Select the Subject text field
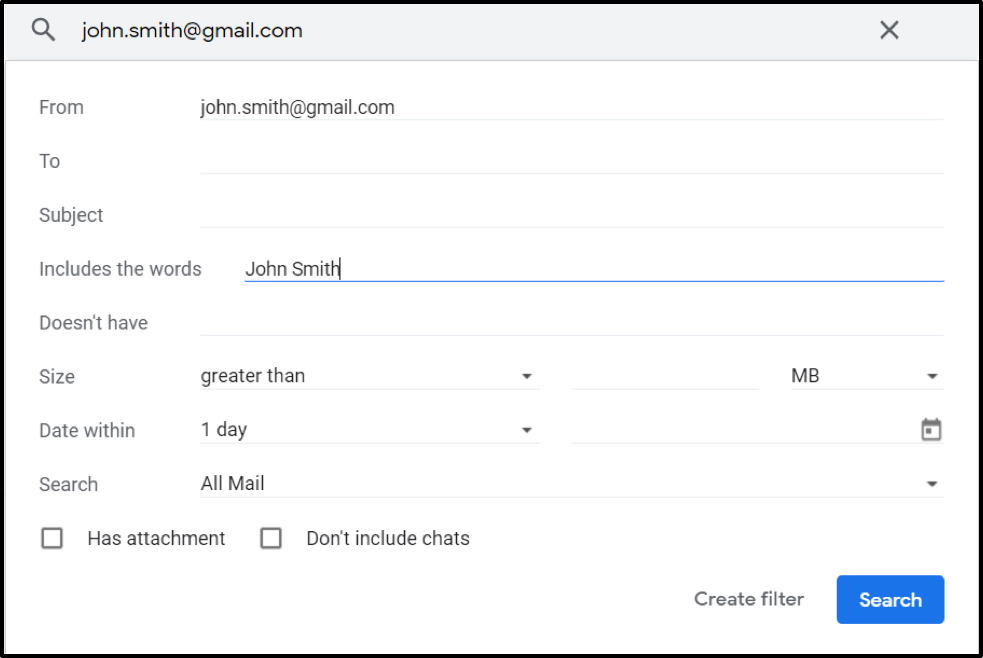Viewport: 983px width, 658px height. (x=570, y=216)
